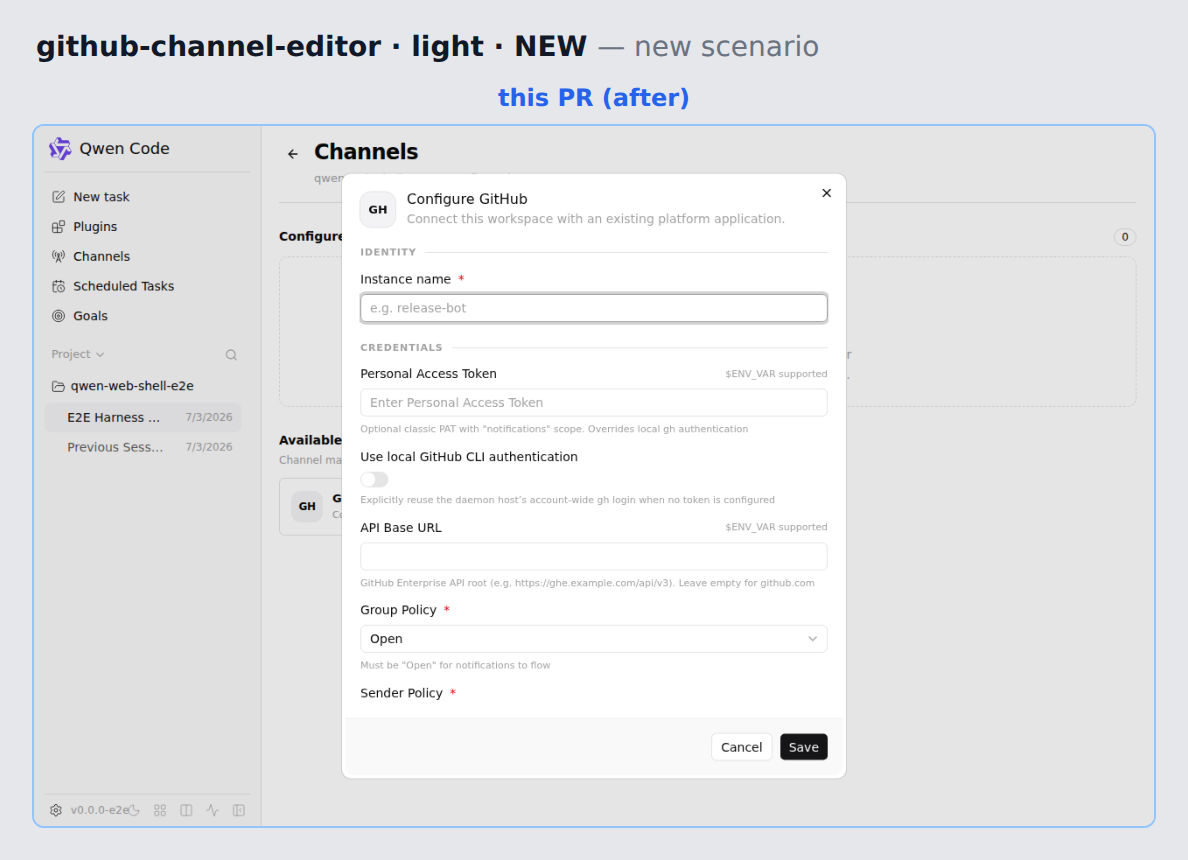Viewport: 1188px width, 860px height.
Task: Click the New task pencil icon
Action: pos(58,197)
